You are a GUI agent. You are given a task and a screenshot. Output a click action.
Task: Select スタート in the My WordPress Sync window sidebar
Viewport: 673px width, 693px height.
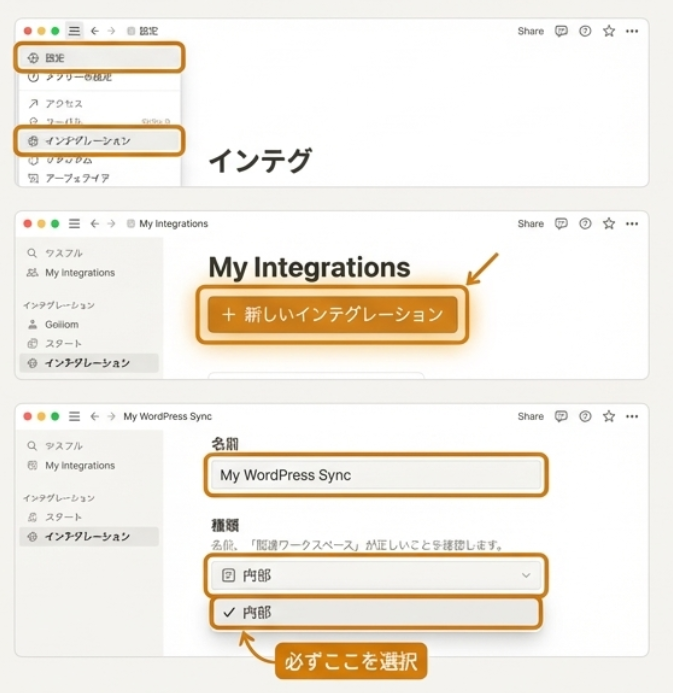point(64,517)
